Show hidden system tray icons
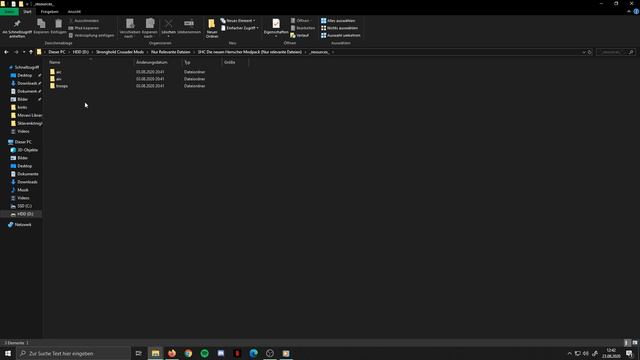 [x=569, y=353]
